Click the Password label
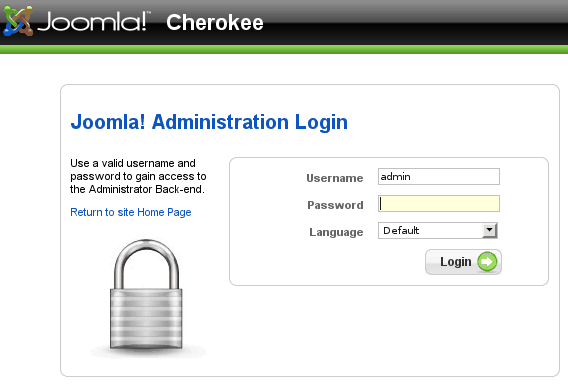Screen dimensions: 568x386 [335, 205]
